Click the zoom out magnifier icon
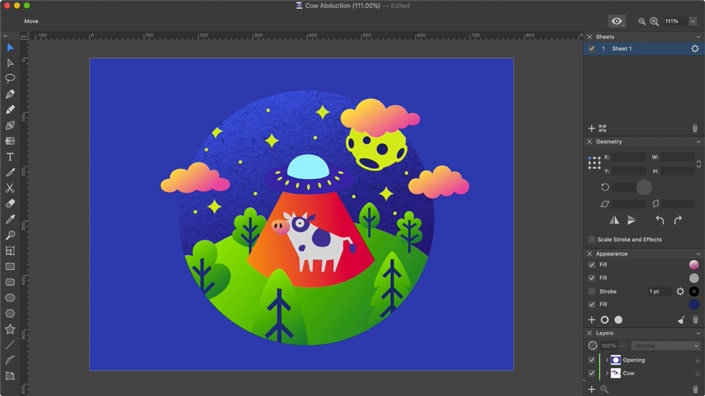Image resolution: width=705 pixels, height=396 pixels. pos(642,21)
